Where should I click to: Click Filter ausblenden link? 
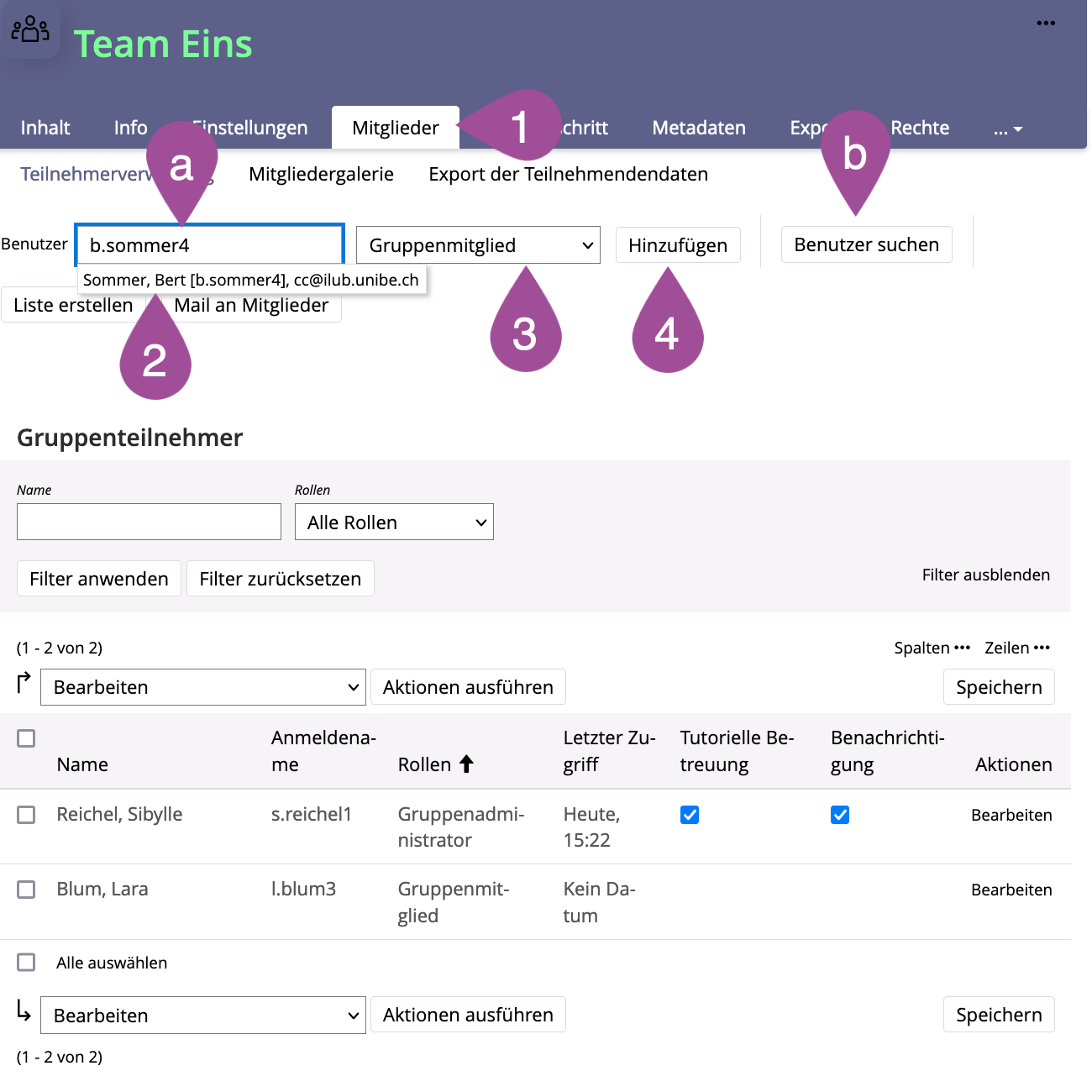(985, 575)
